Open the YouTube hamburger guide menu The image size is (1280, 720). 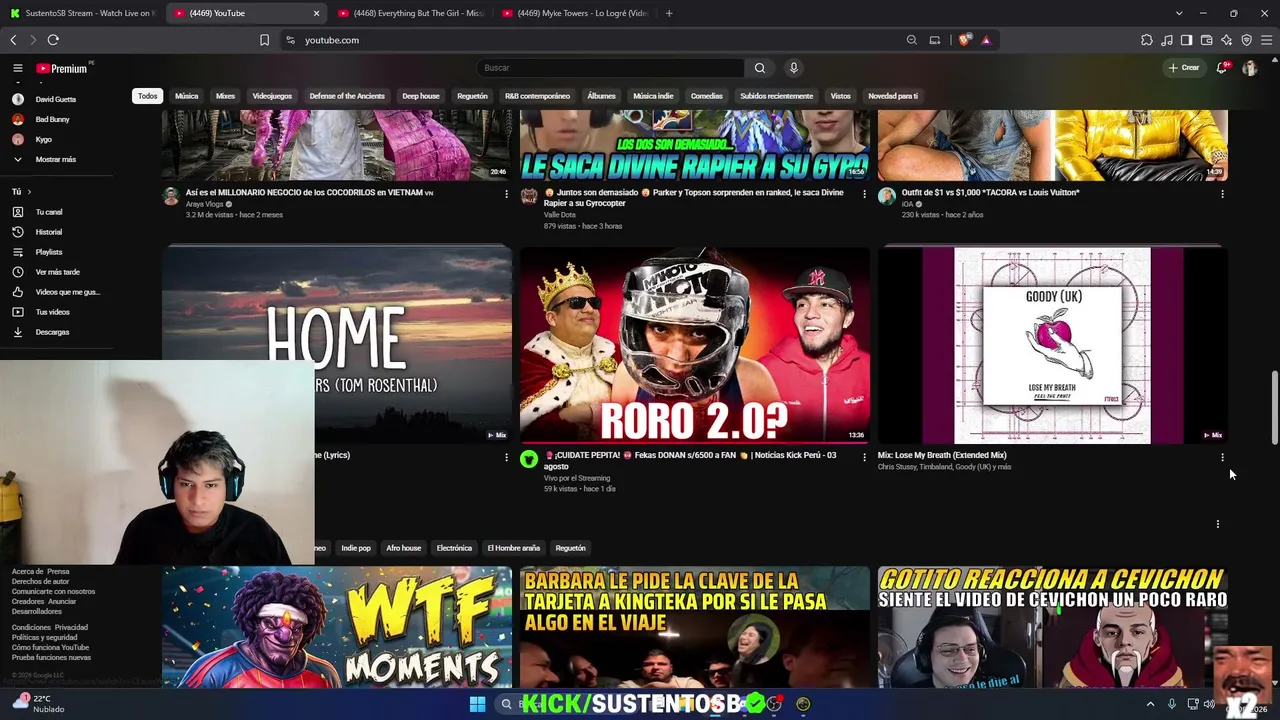click(x=17, y=68)
